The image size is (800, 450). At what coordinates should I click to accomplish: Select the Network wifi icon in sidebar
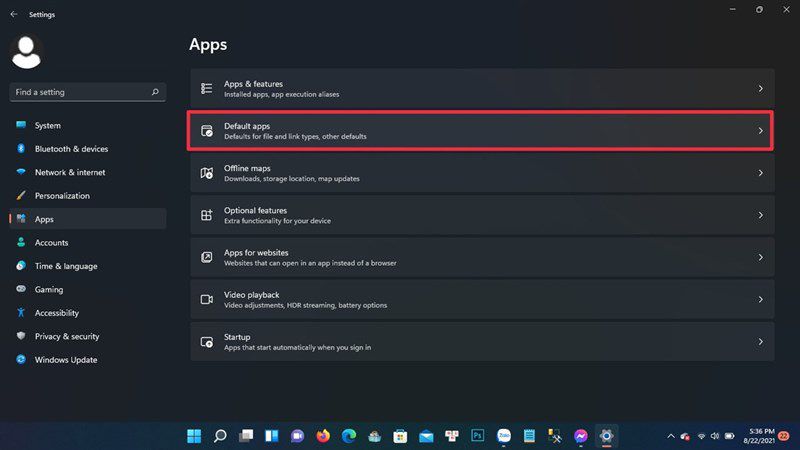point(21,172)
